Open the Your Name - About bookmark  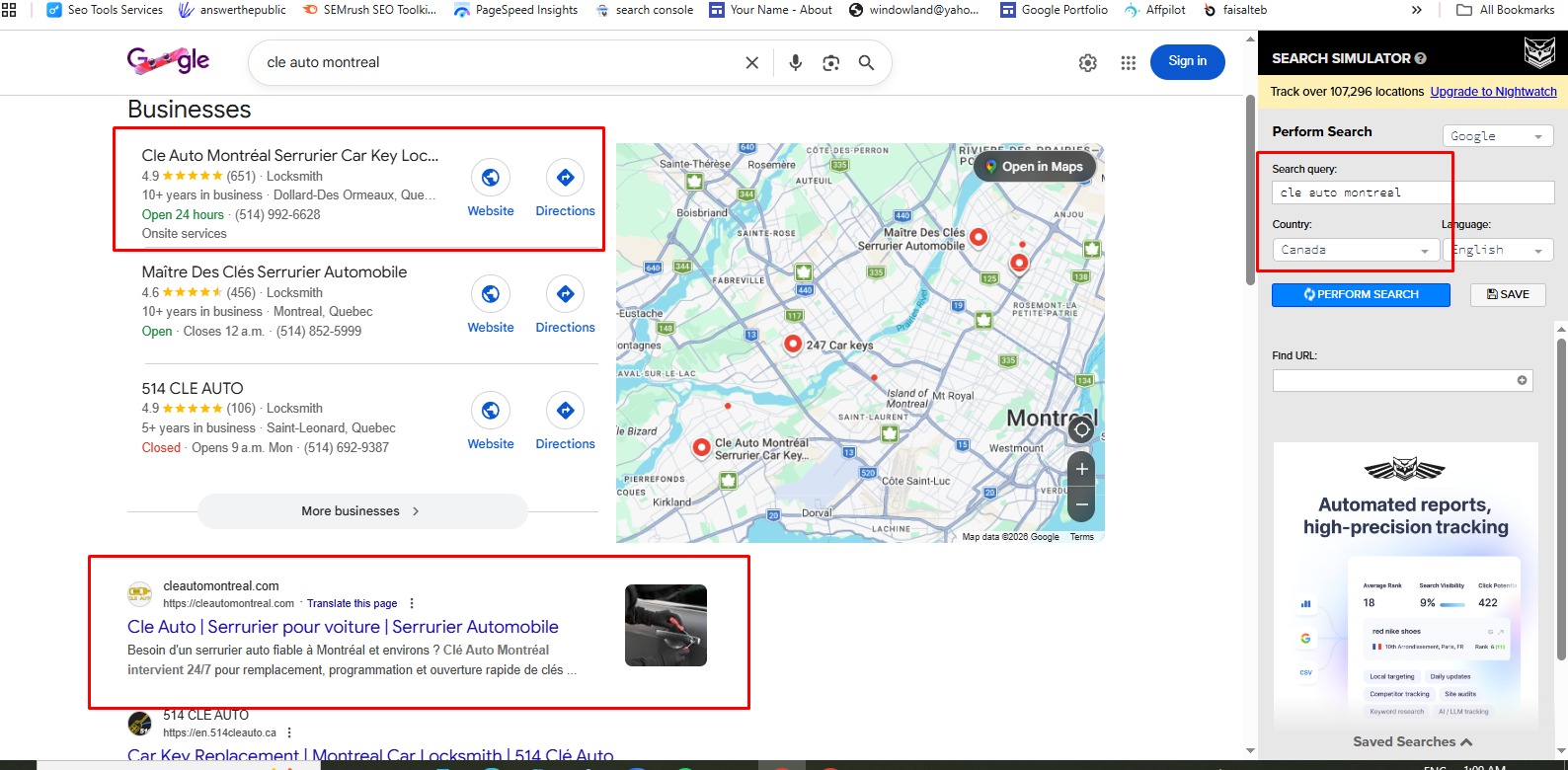[770, 10]
